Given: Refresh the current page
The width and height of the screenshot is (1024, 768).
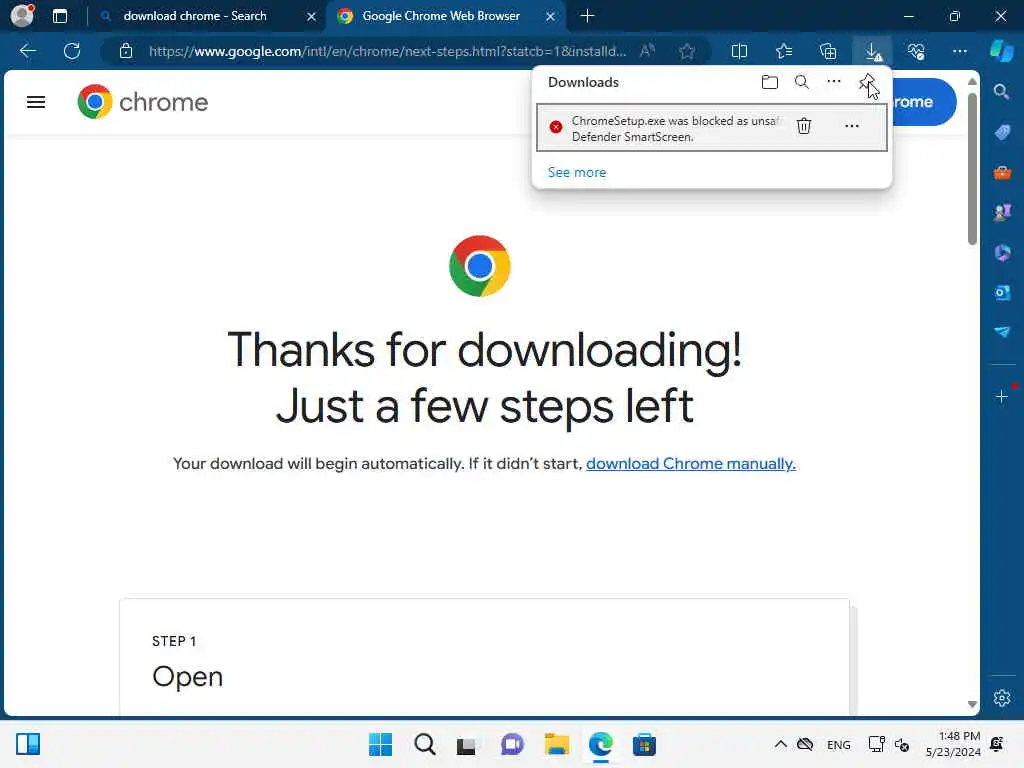Looking at the screenshot, I should [72, 51].
